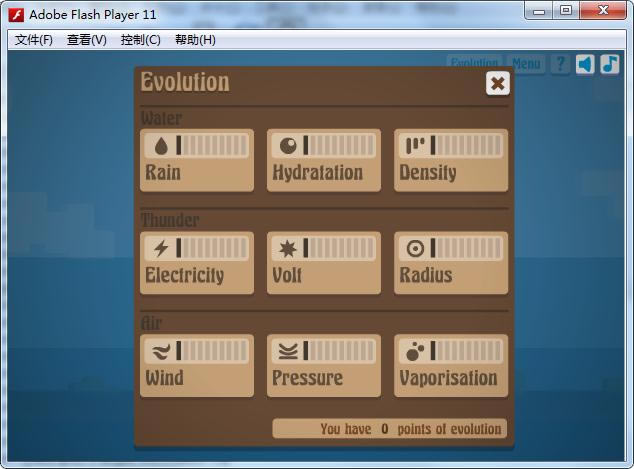Viewport: 634px width, 469px height.
Task: Open the 帮助(H) menu
Action: pyautogui.click(x=195, y=40)
